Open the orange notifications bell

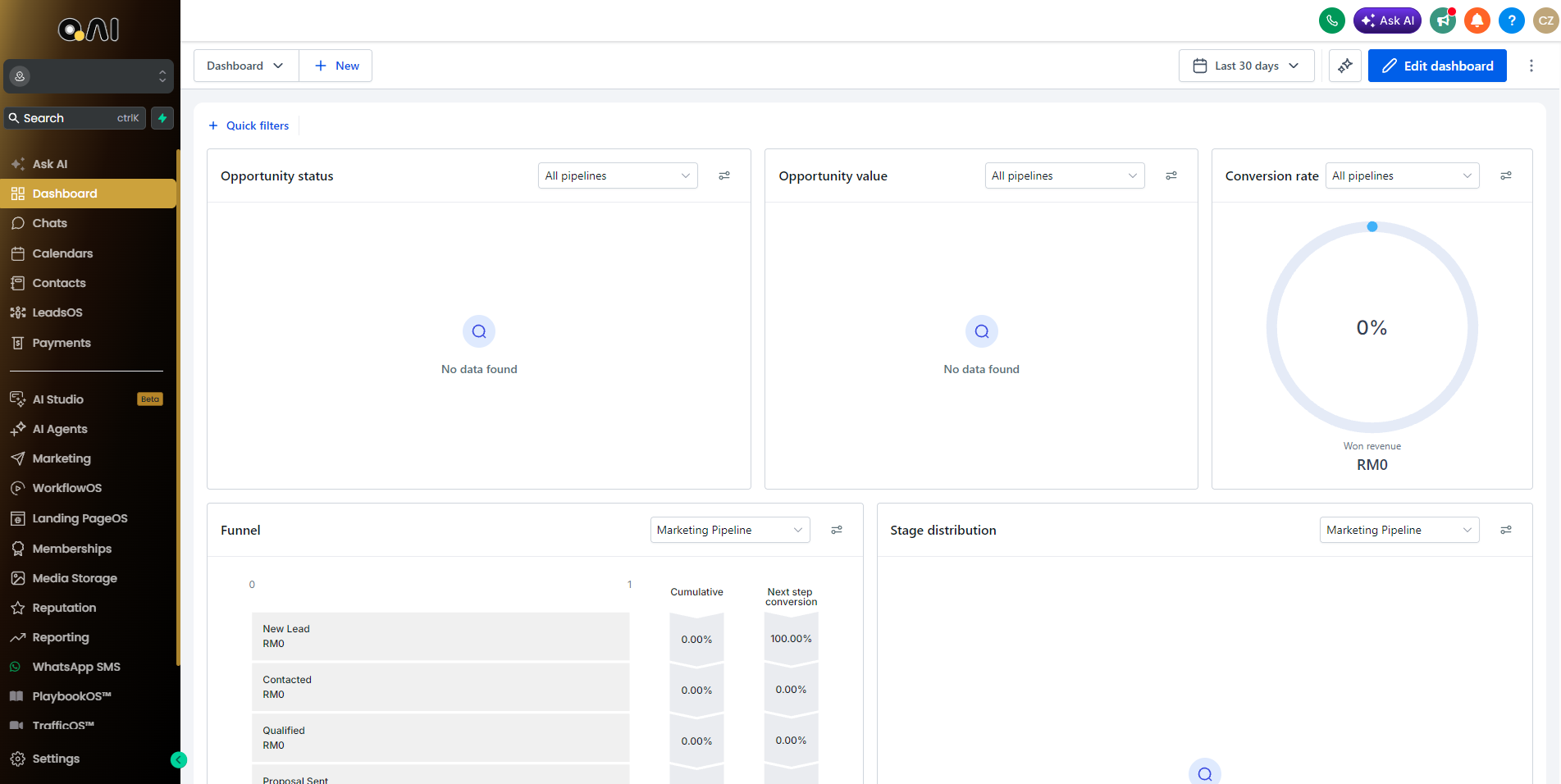1477,21
